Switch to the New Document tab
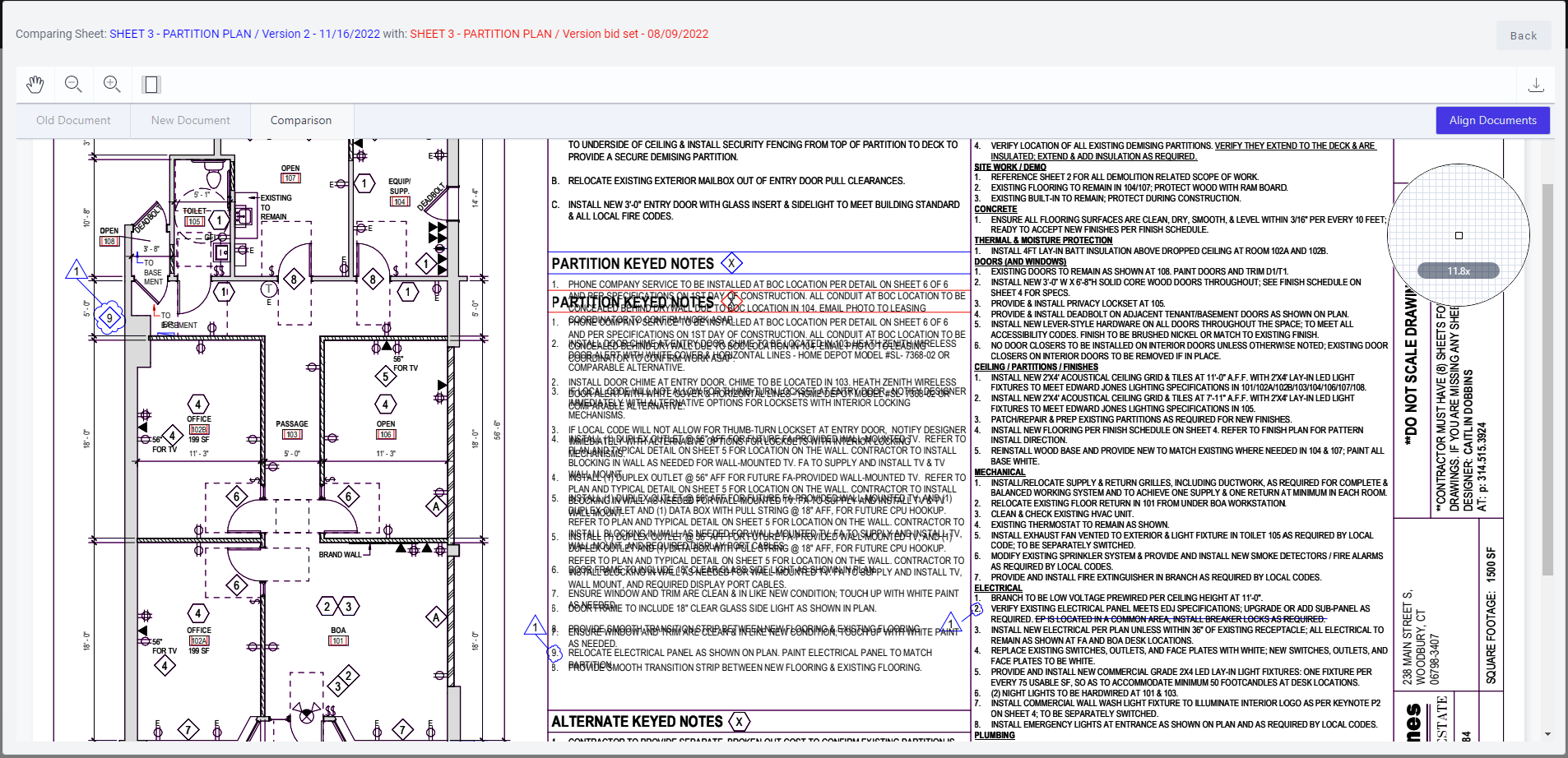This screenshot has height=758, width=1568. click(190, 120)
